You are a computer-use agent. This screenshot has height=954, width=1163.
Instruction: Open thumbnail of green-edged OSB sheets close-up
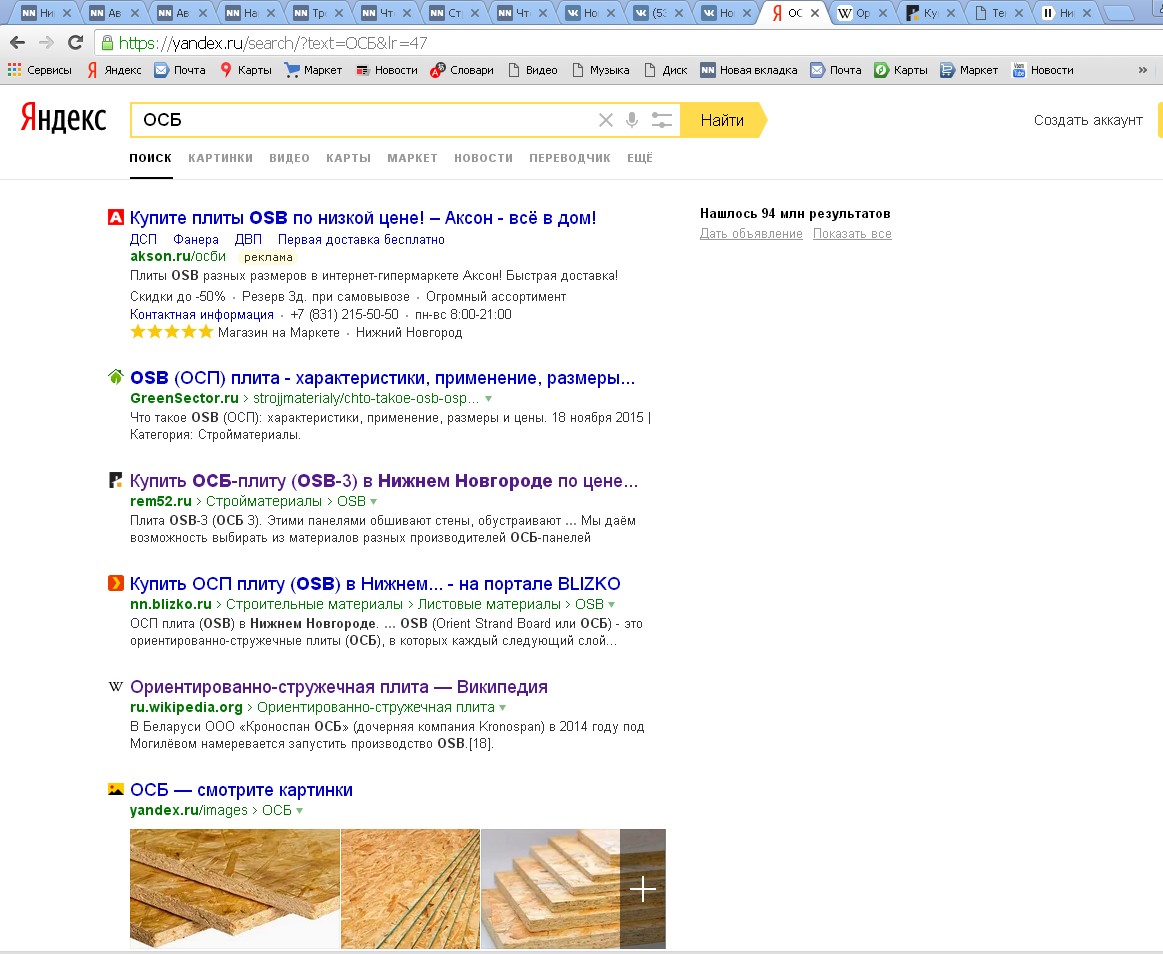(410, 889)
